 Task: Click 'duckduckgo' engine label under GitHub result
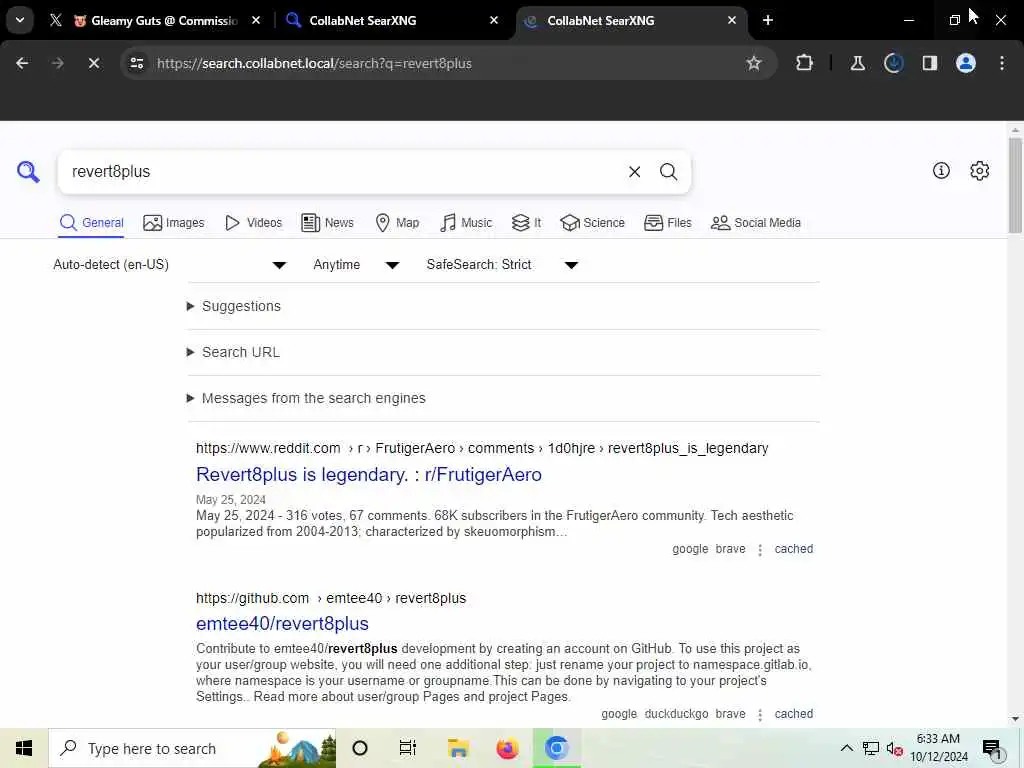click(676, 714)
